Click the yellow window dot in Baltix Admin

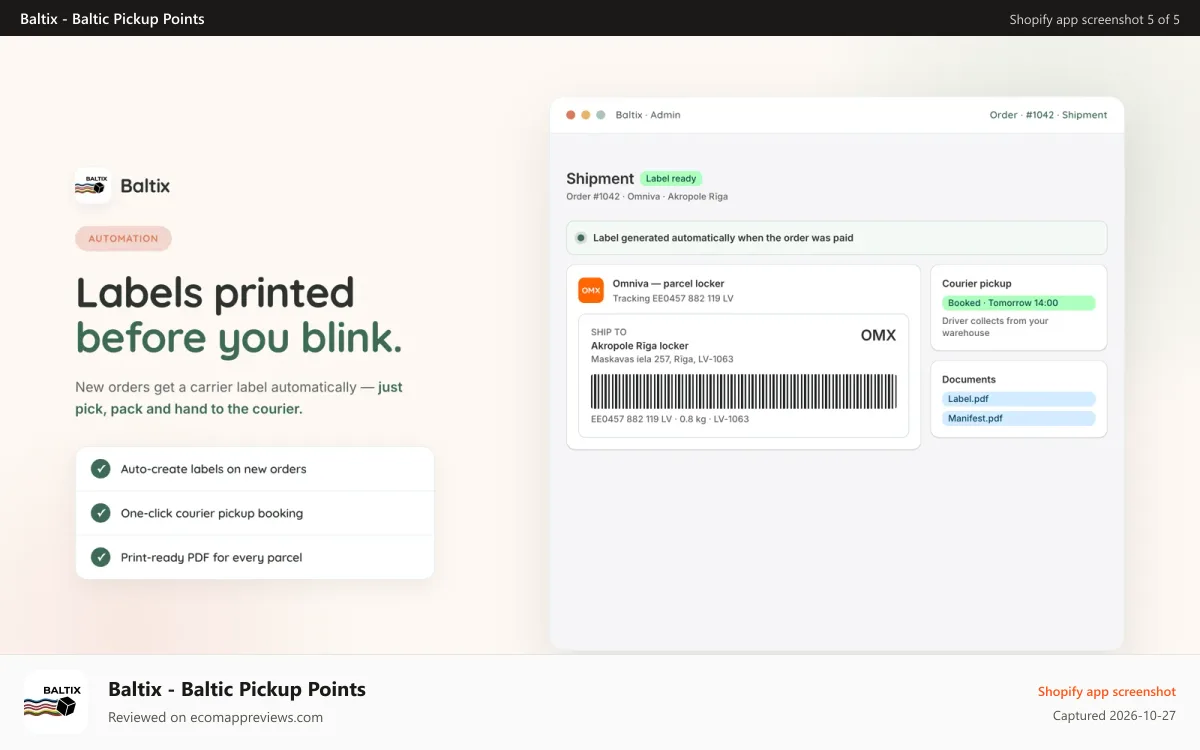(x=586, y=115)
